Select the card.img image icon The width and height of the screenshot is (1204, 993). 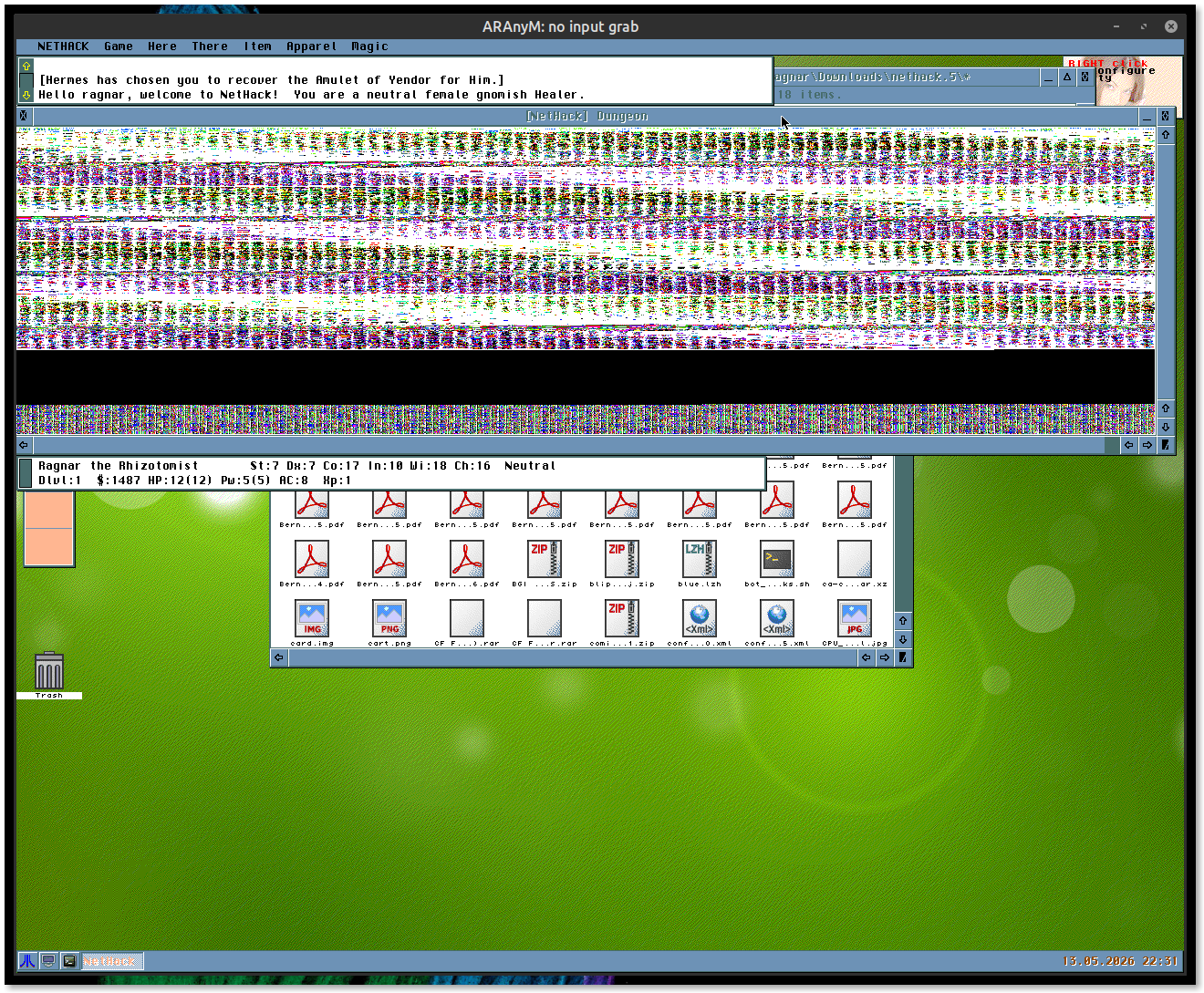(x=312, y=618)
